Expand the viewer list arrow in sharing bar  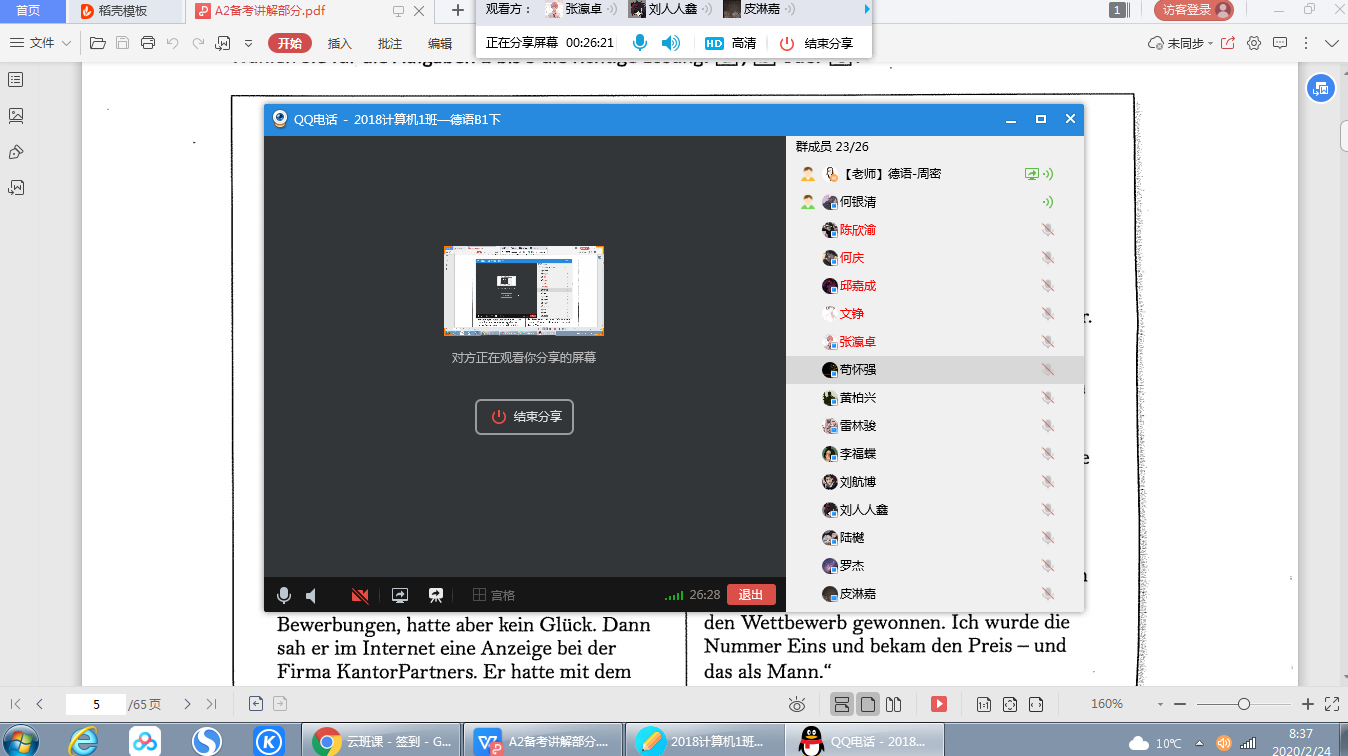click(866, 10)
